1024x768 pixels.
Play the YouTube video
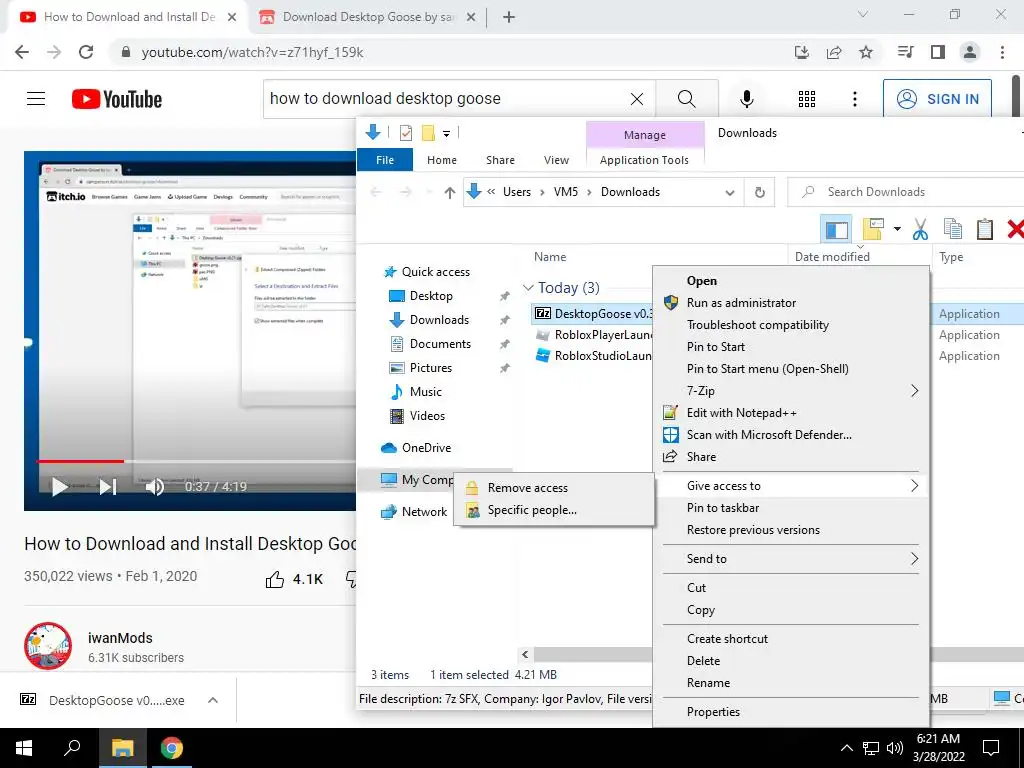point(59,487)
